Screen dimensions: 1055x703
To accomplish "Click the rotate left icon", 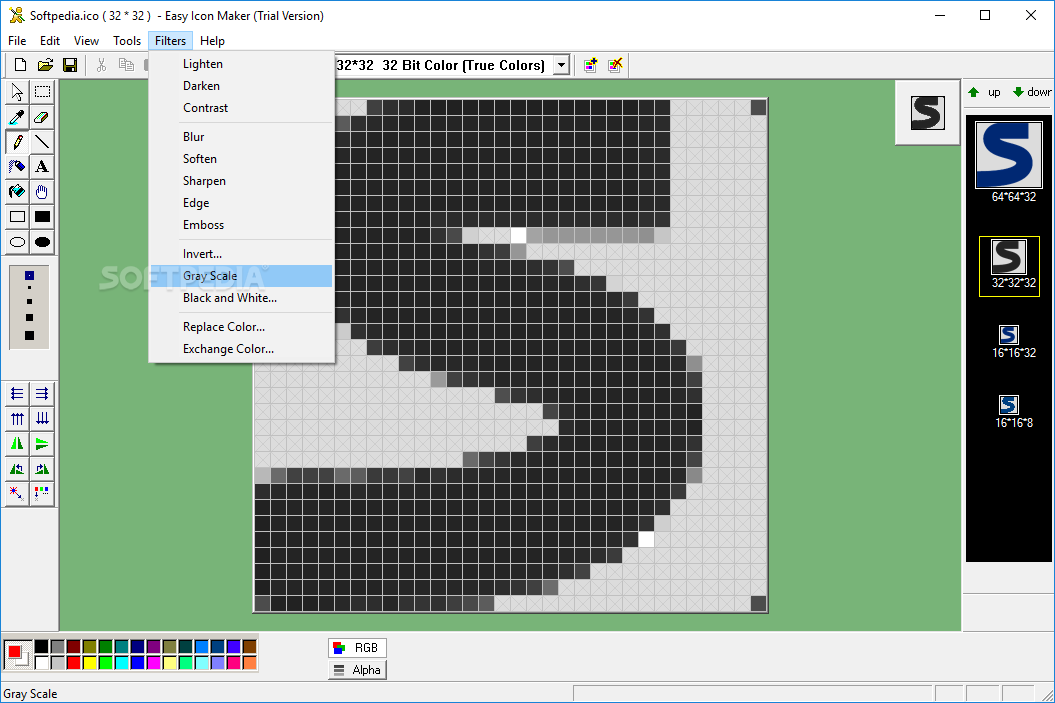I will [x=17, y=469].
